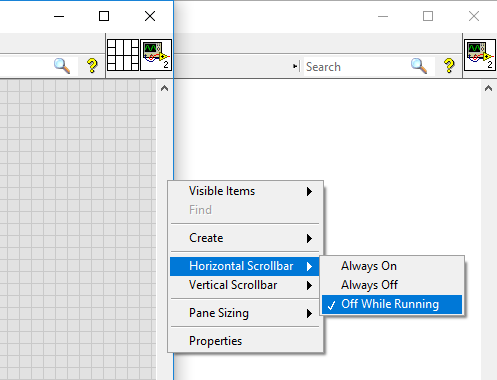Screen dimensions: 497x380
Task: Click the VI icon in right window
Action: [x=480, y=55]
